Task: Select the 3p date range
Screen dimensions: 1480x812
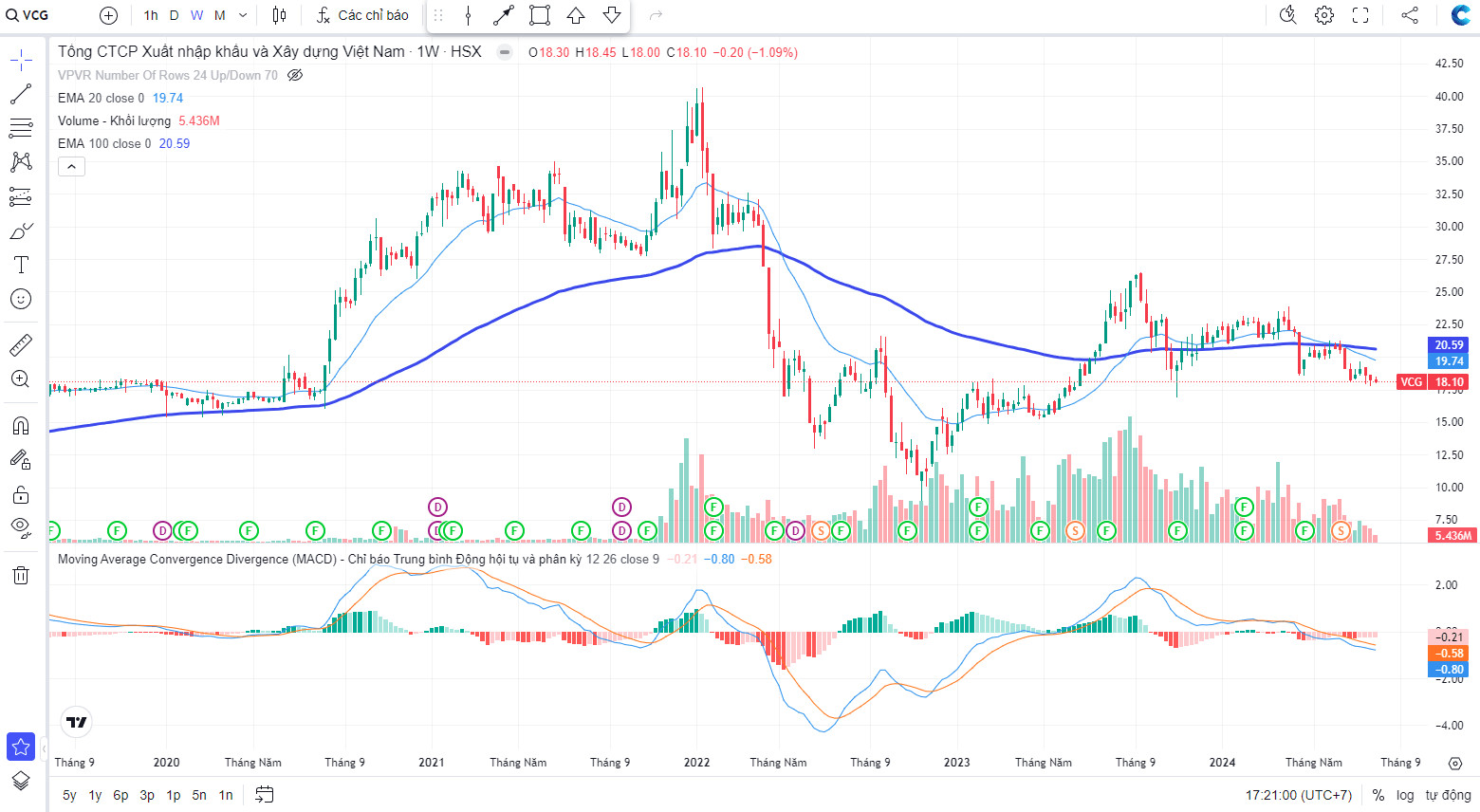Action: pyautogui.click(x=147, y=795)
